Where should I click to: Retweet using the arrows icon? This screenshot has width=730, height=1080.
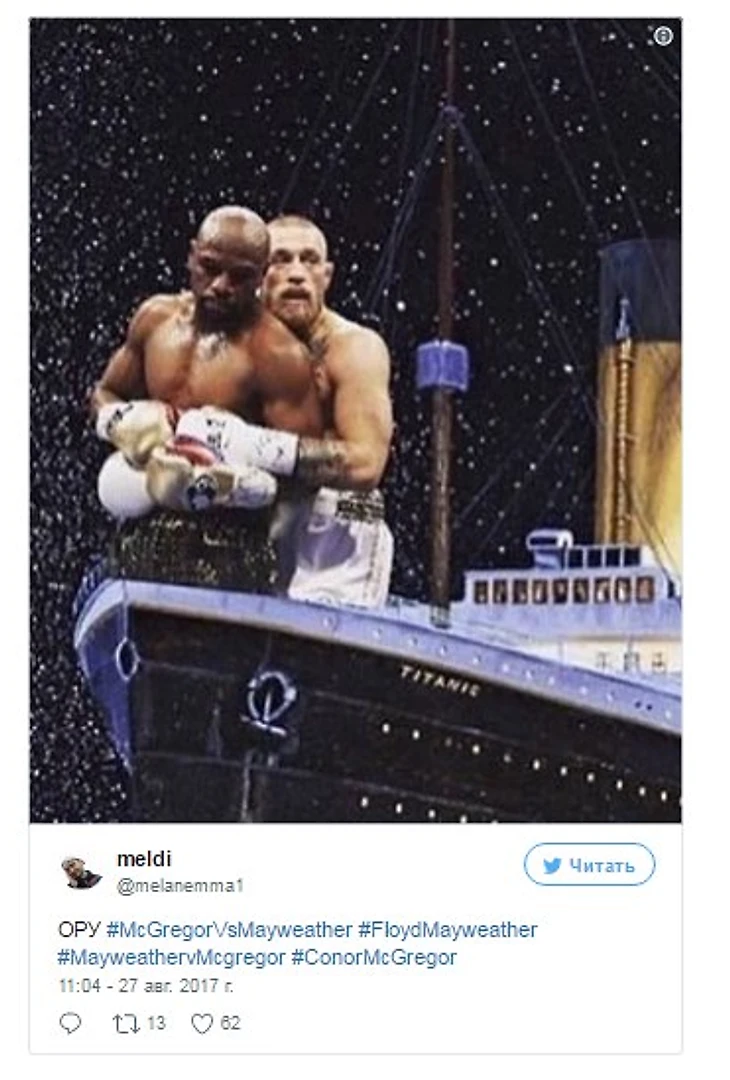126,1024
